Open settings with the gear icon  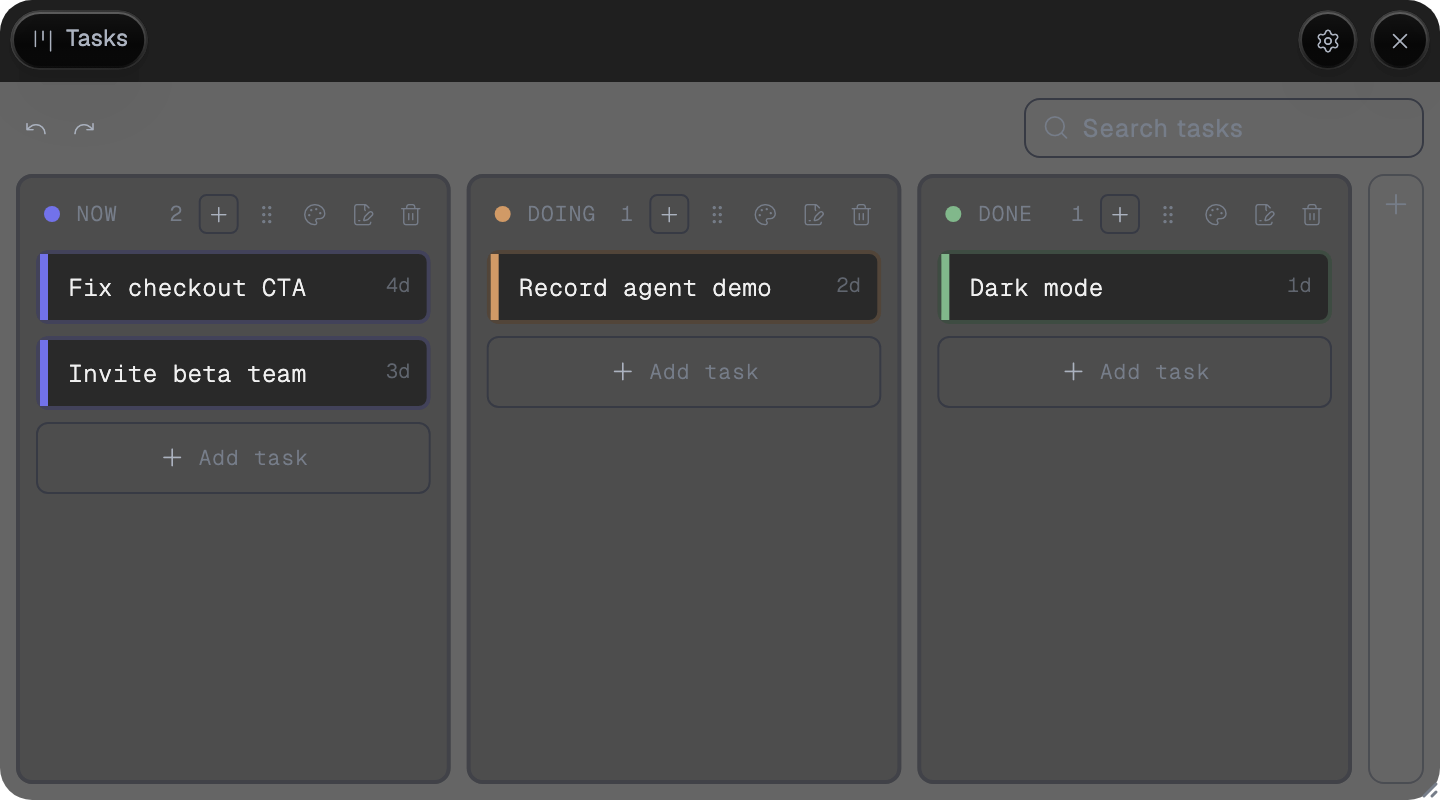pyautogui.click(x=1327, y=41)
